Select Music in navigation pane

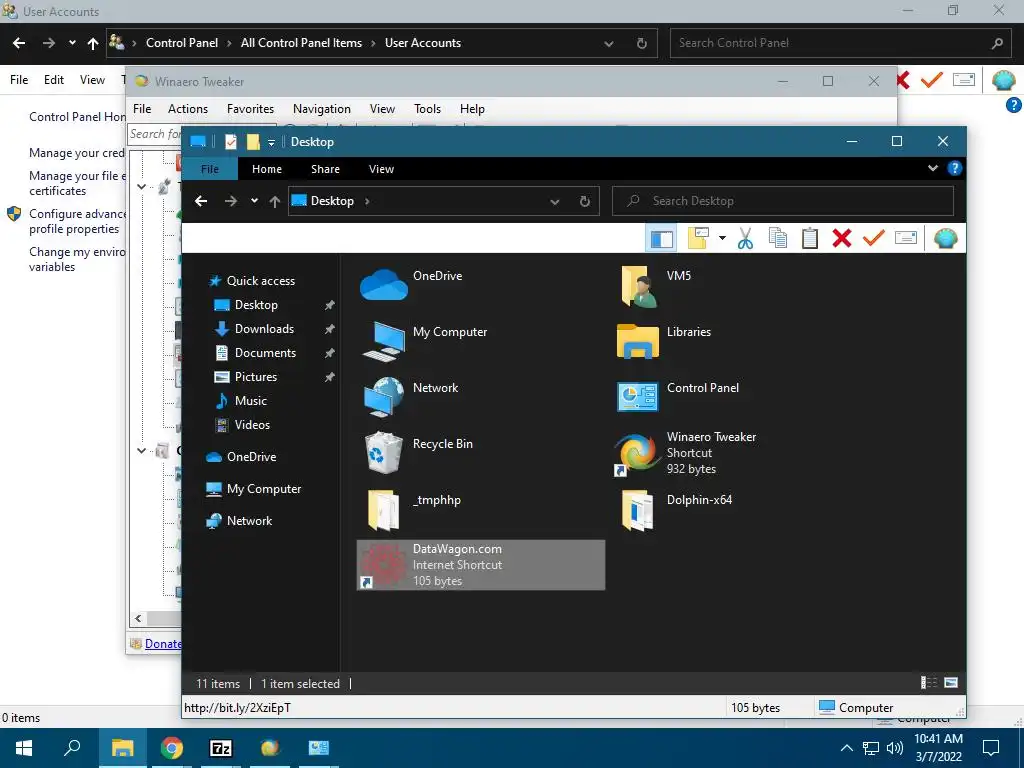coord(250,400)
